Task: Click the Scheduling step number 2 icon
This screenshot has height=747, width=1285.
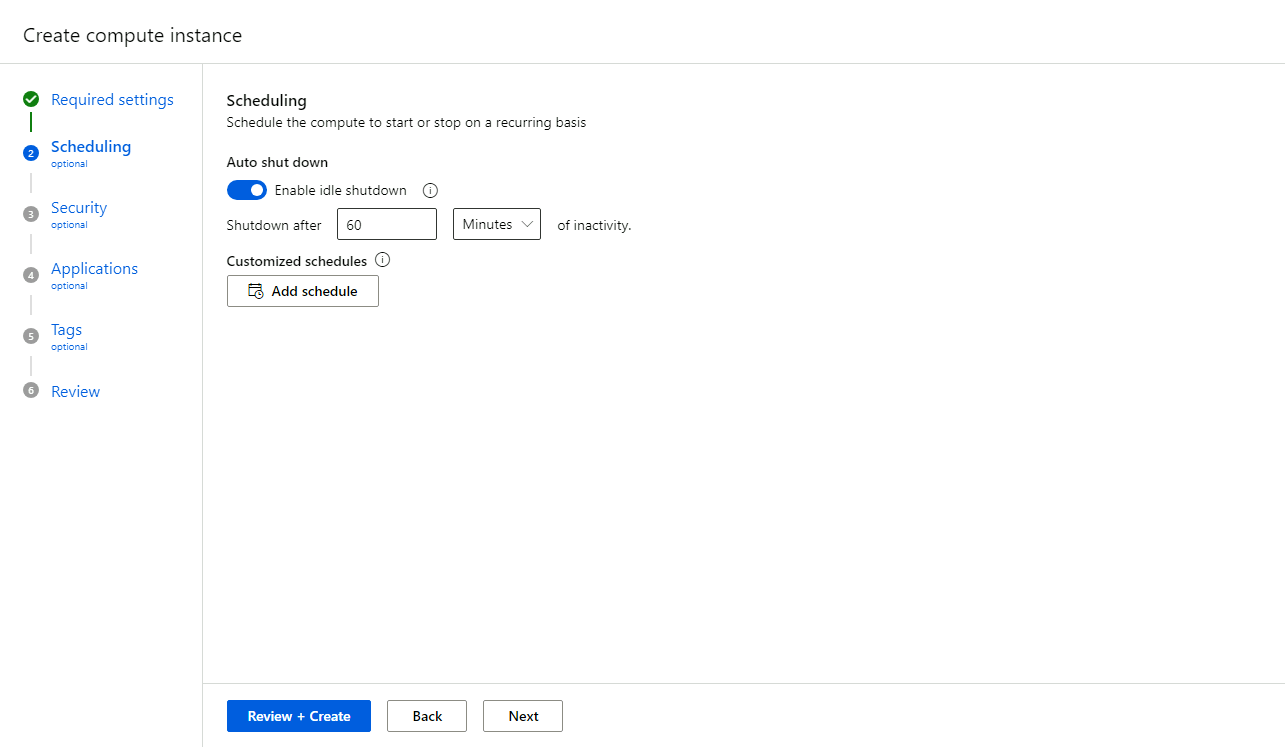Action: coord(31,153)
